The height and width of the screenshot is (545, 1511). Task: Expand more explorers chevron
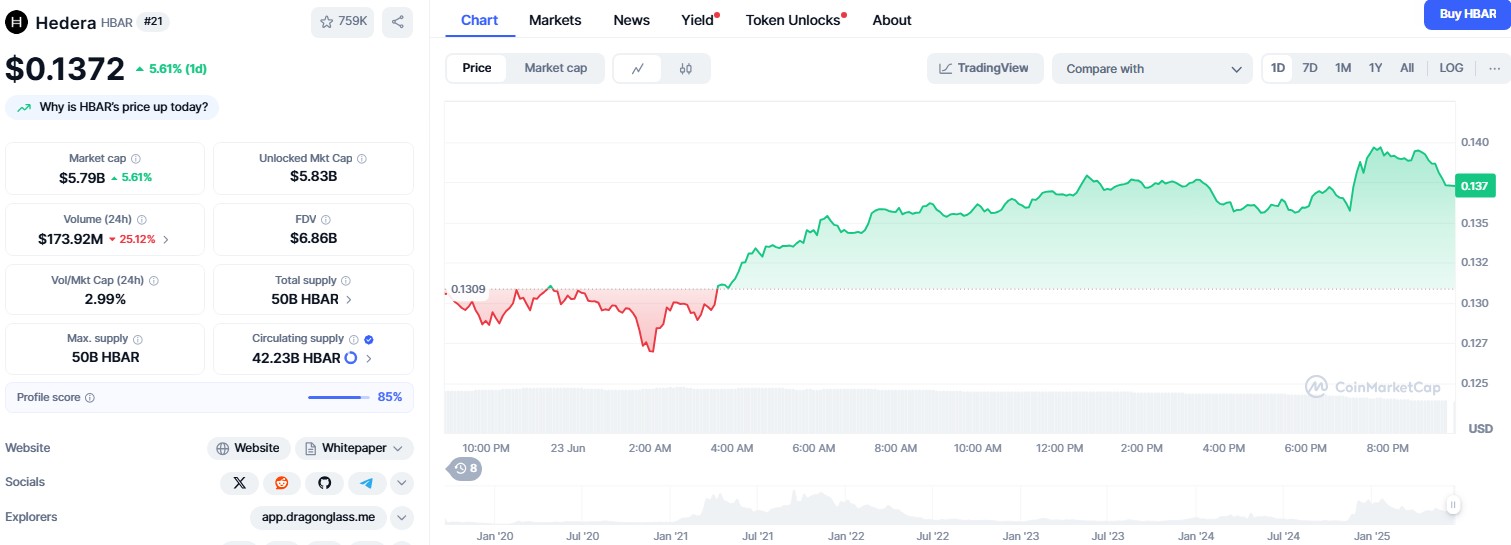coord(401,517)
